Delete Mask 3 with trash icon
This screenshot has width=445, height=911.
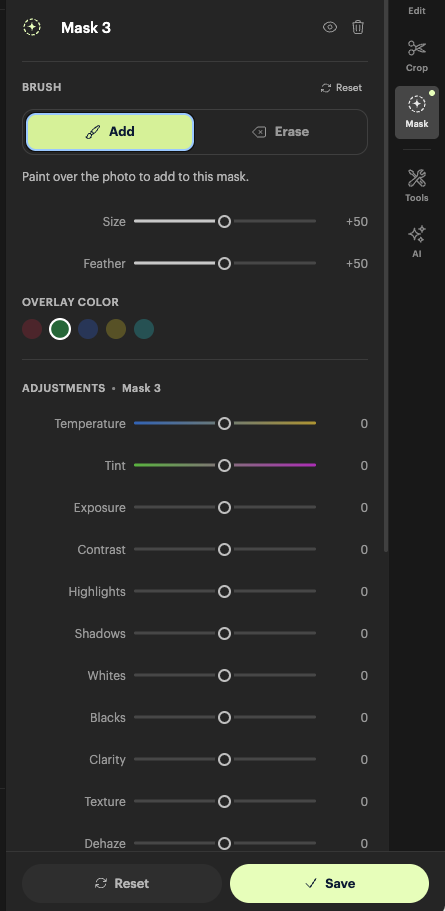click(x=358, y=27)
